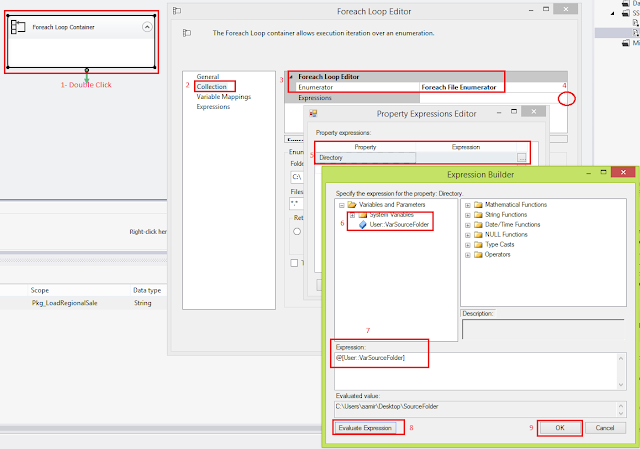Image resolution: width=640 pixels, height=449 pixels.
Task: Click Mathematical Functions folder icon
Action: [x=478, y=204]
